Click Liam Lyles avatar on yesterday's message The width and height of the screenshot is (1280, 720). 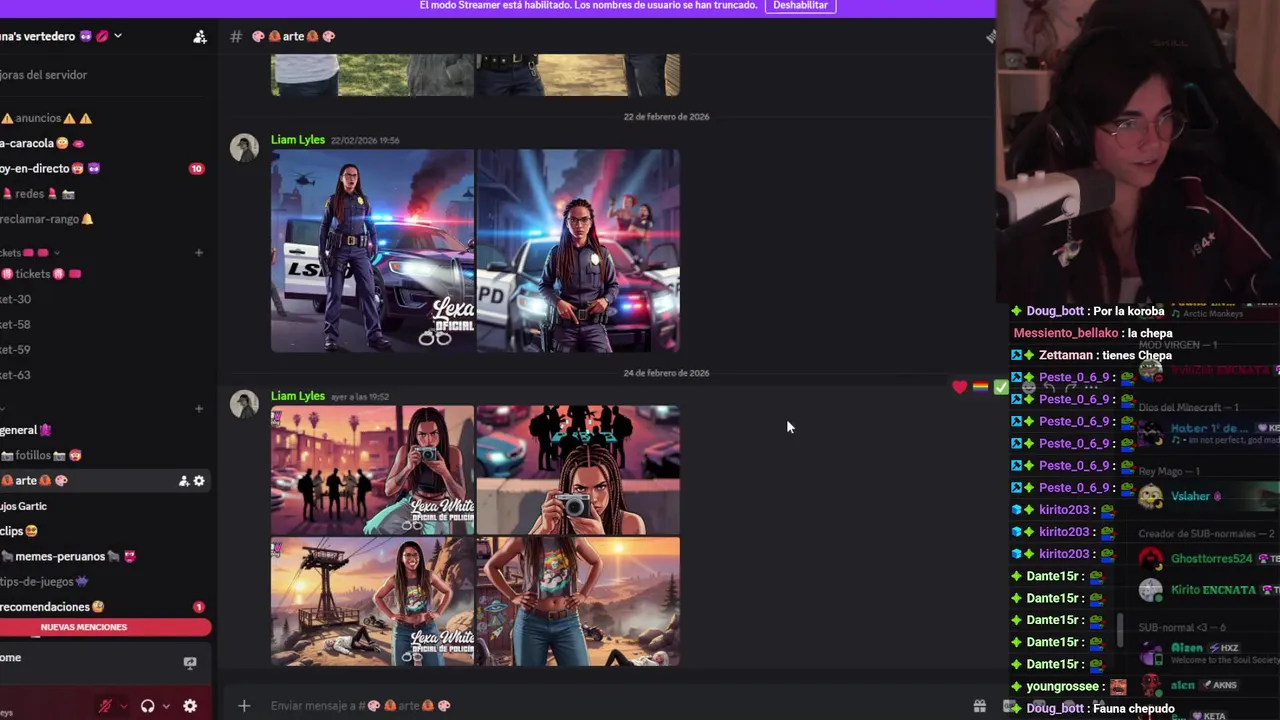coord(244,404)
